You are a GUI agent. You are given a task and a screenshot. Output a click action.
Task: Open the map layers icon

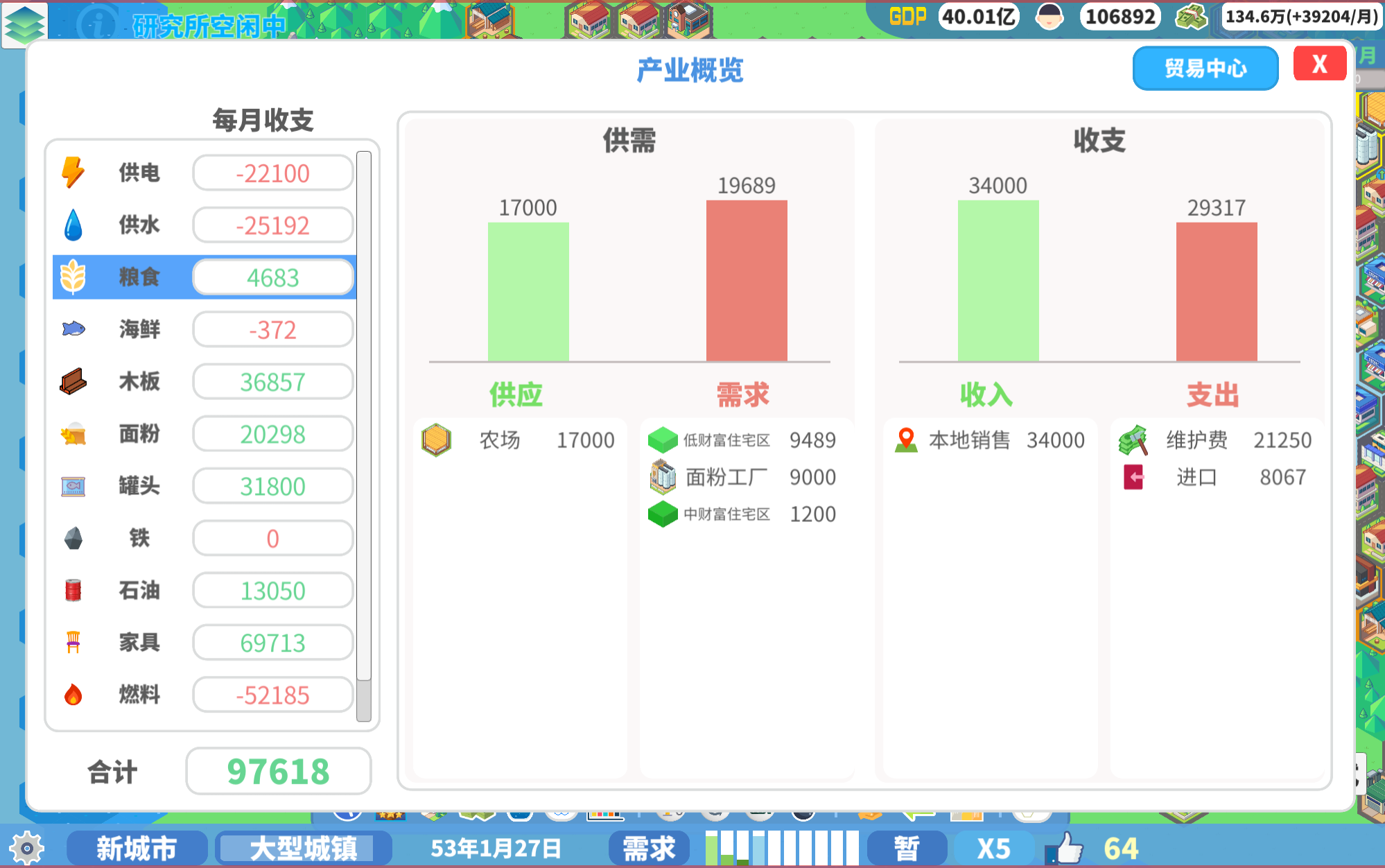point(24,24)
